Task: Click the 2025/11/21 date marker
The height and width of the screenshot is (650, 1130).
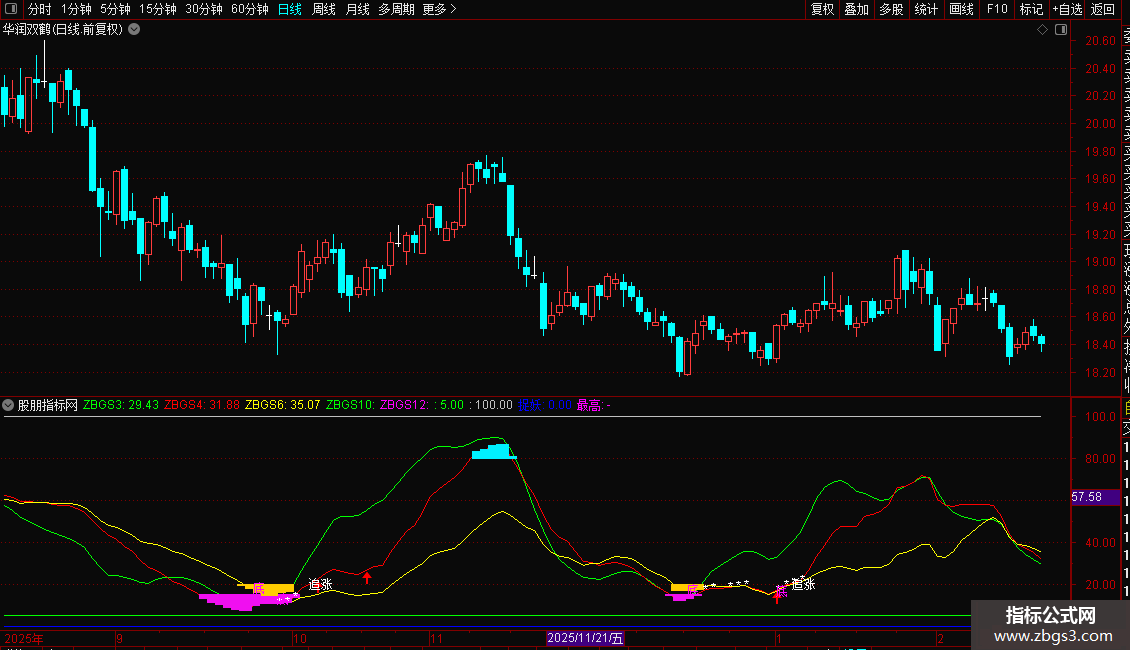Action: [x=585, y=638]
